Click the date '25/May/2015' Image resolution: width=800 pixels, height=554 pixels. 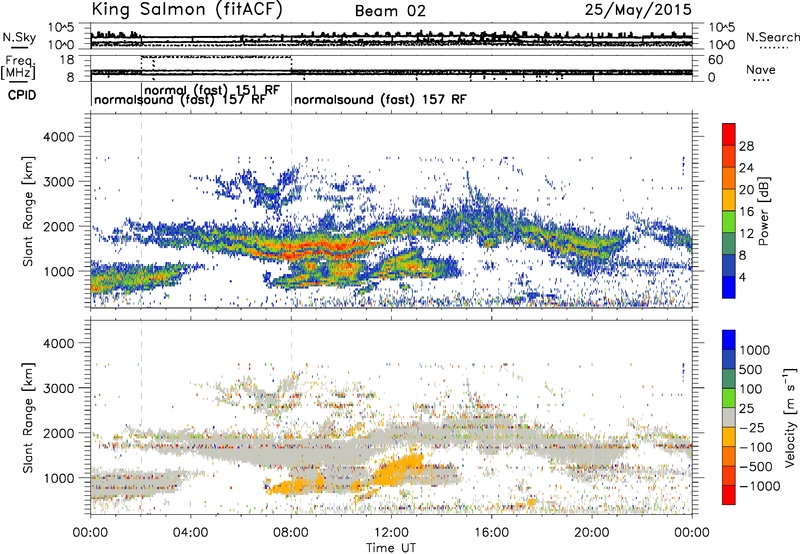[638, 10]
